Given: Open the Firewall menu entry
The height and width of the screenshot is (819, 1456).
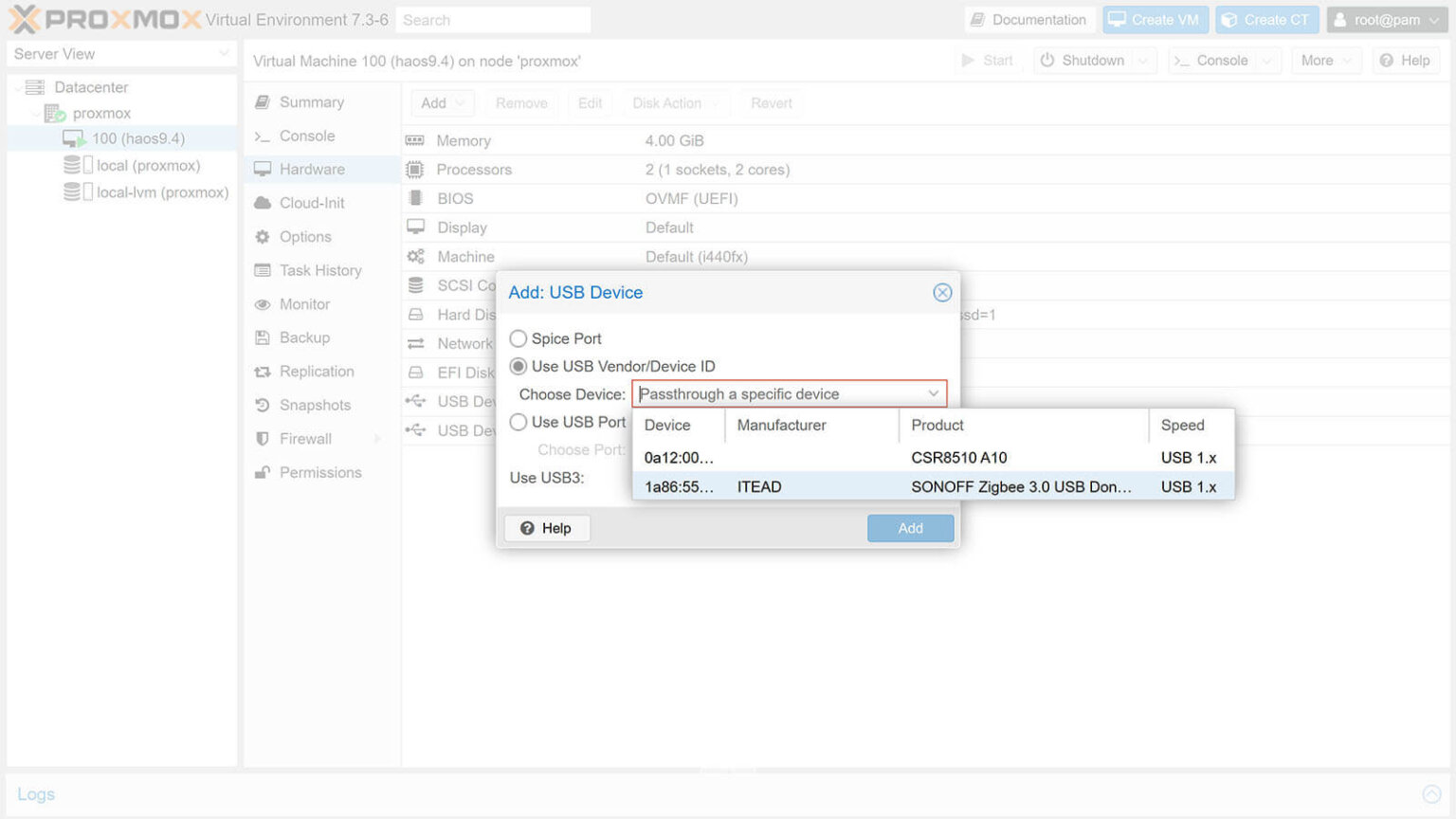Looking at the screenshot, I should [x=304, y=438].
